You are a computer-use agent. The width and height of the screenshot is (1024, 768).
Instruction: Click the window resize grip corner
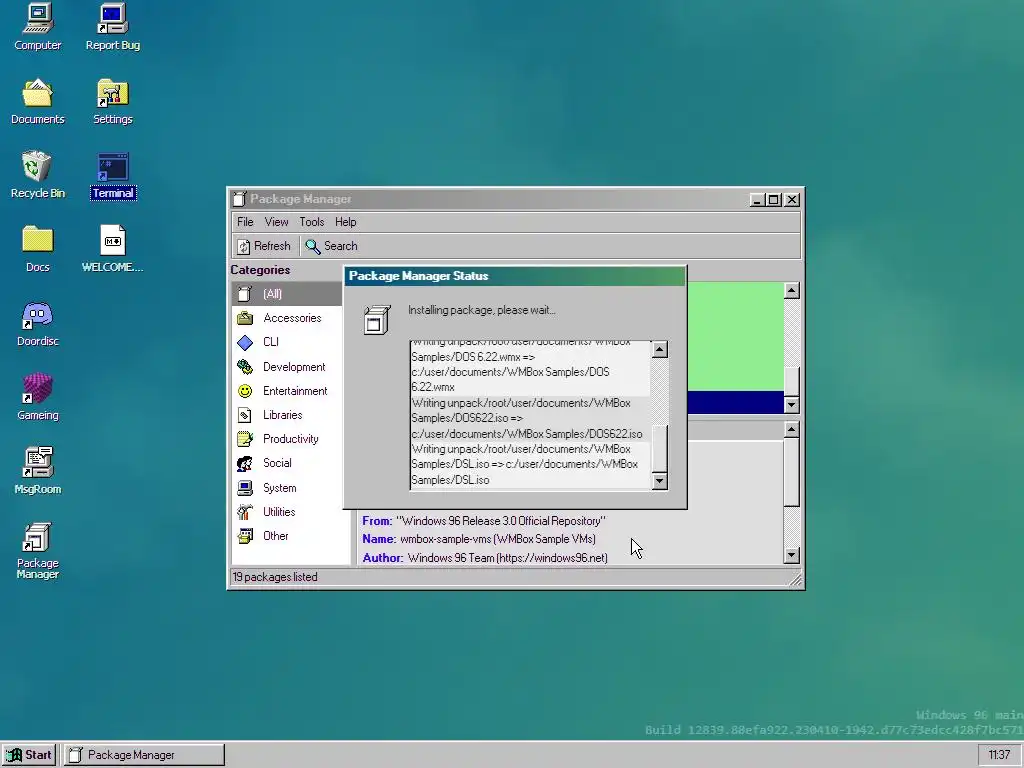795,579
